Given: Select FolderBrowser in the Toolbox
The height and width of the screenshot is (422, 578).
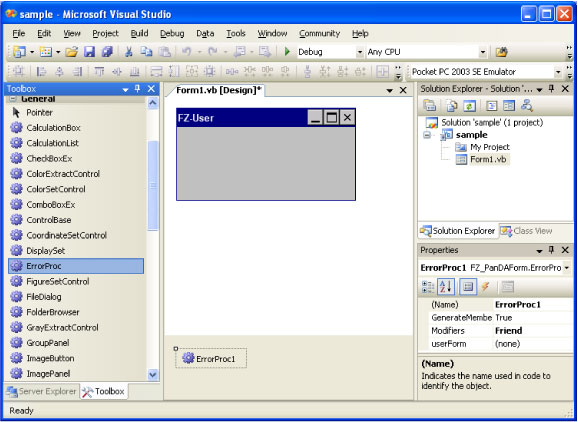Looking at the screenshot, I should tap(76, 312).
